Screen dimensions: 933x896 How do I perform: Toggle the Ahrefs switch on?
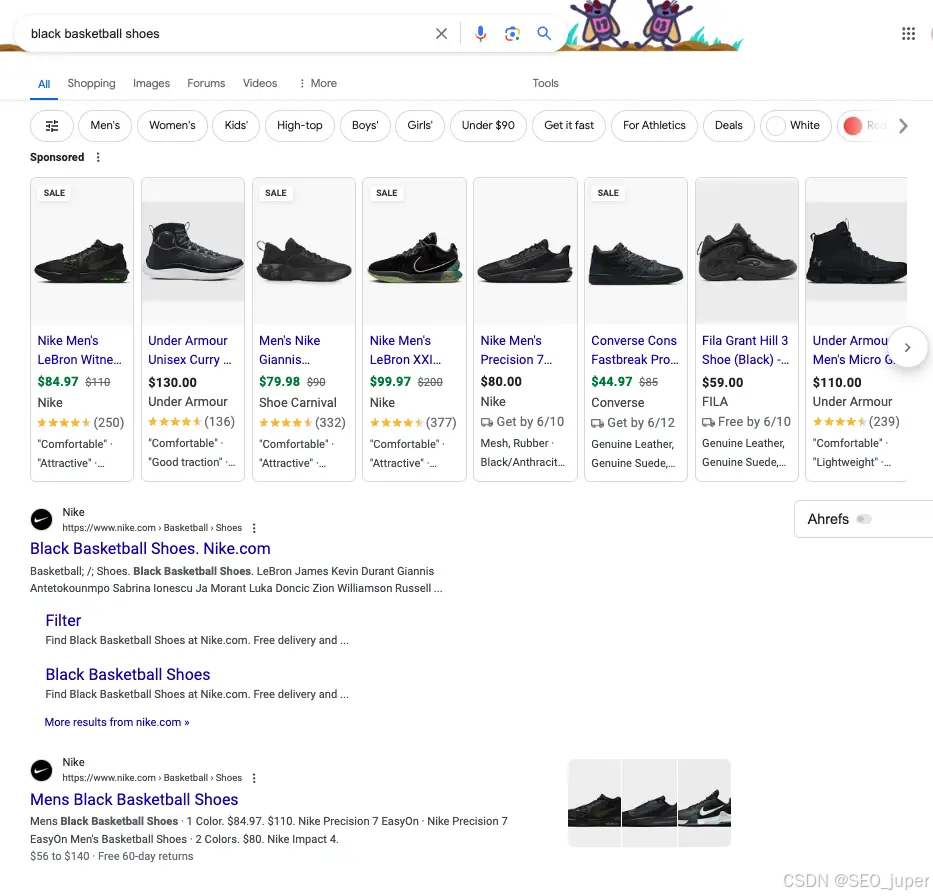coord(863,519)
